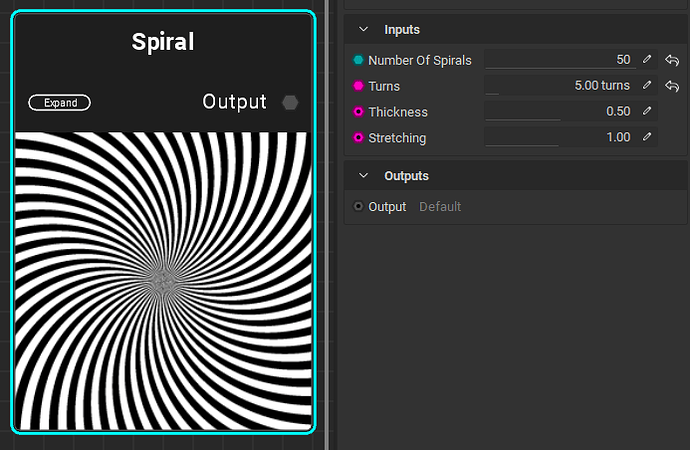Click the teal Number Of Spirals port dot

pos(359,60)
